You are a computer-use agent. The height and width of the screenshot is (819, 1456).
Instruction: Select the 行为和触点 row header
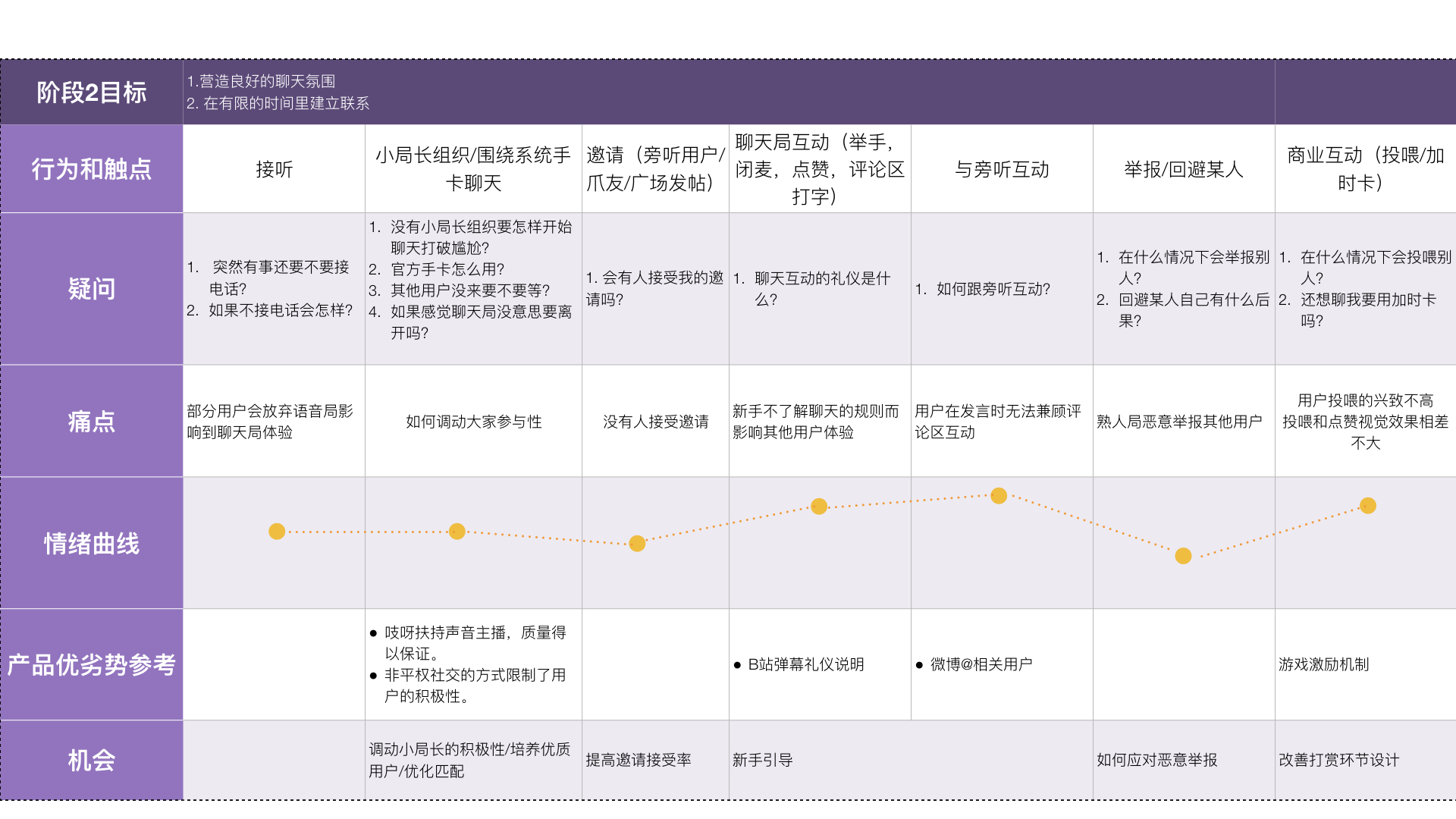click(93, 168)
